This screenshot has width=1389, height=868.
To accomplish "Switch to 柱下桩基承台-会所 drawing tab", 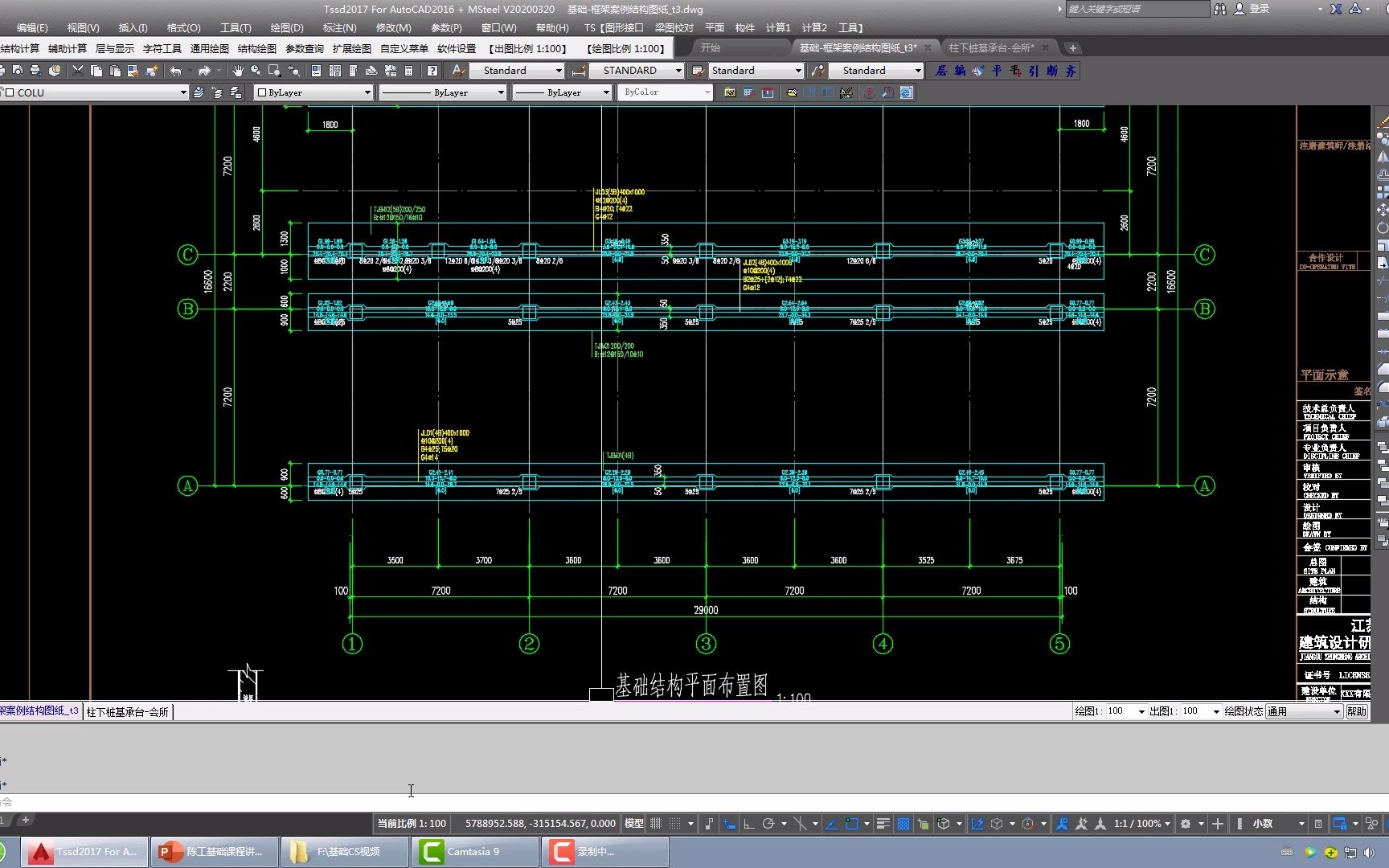I will [991, 48].
